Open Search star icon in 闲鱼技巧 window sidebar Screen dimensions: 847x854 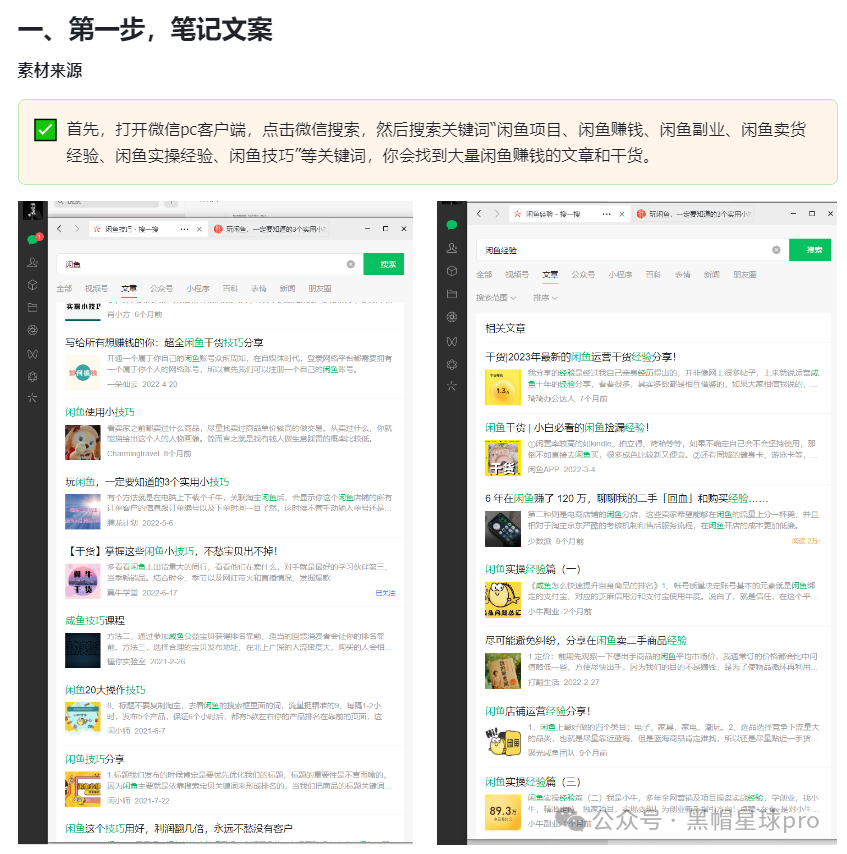(33, 398)
